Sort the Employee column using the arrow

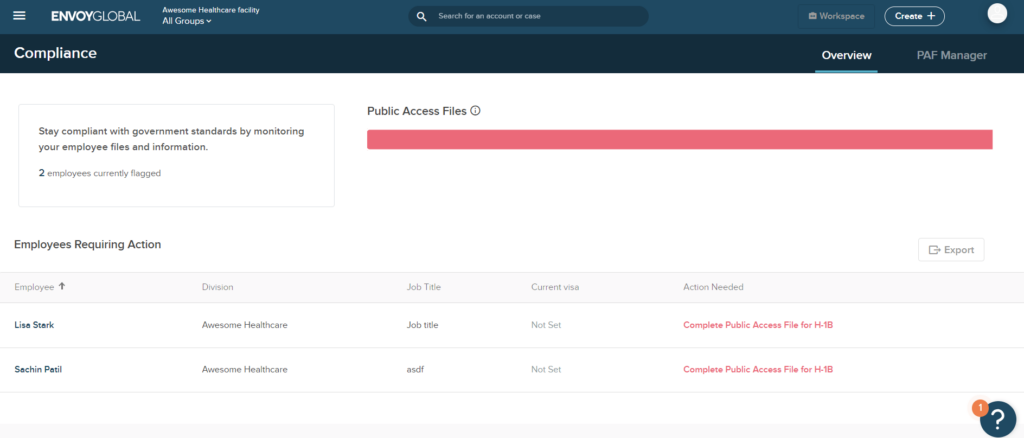(62, 287)
